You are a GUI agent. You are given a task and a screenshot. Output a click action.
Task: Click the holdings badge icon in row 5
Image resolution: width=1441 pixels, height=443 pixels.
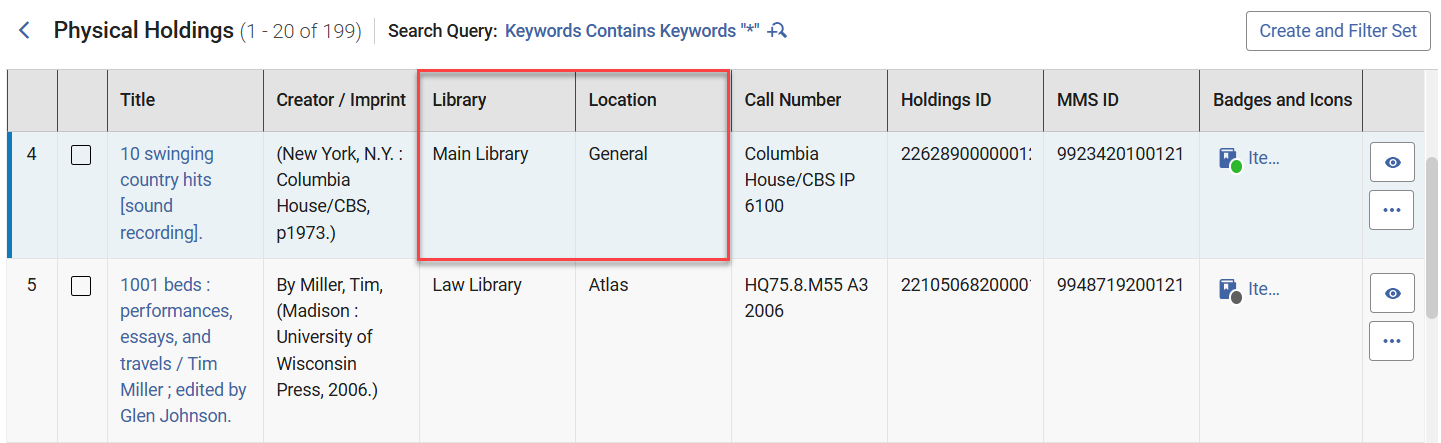[1230, 290]
